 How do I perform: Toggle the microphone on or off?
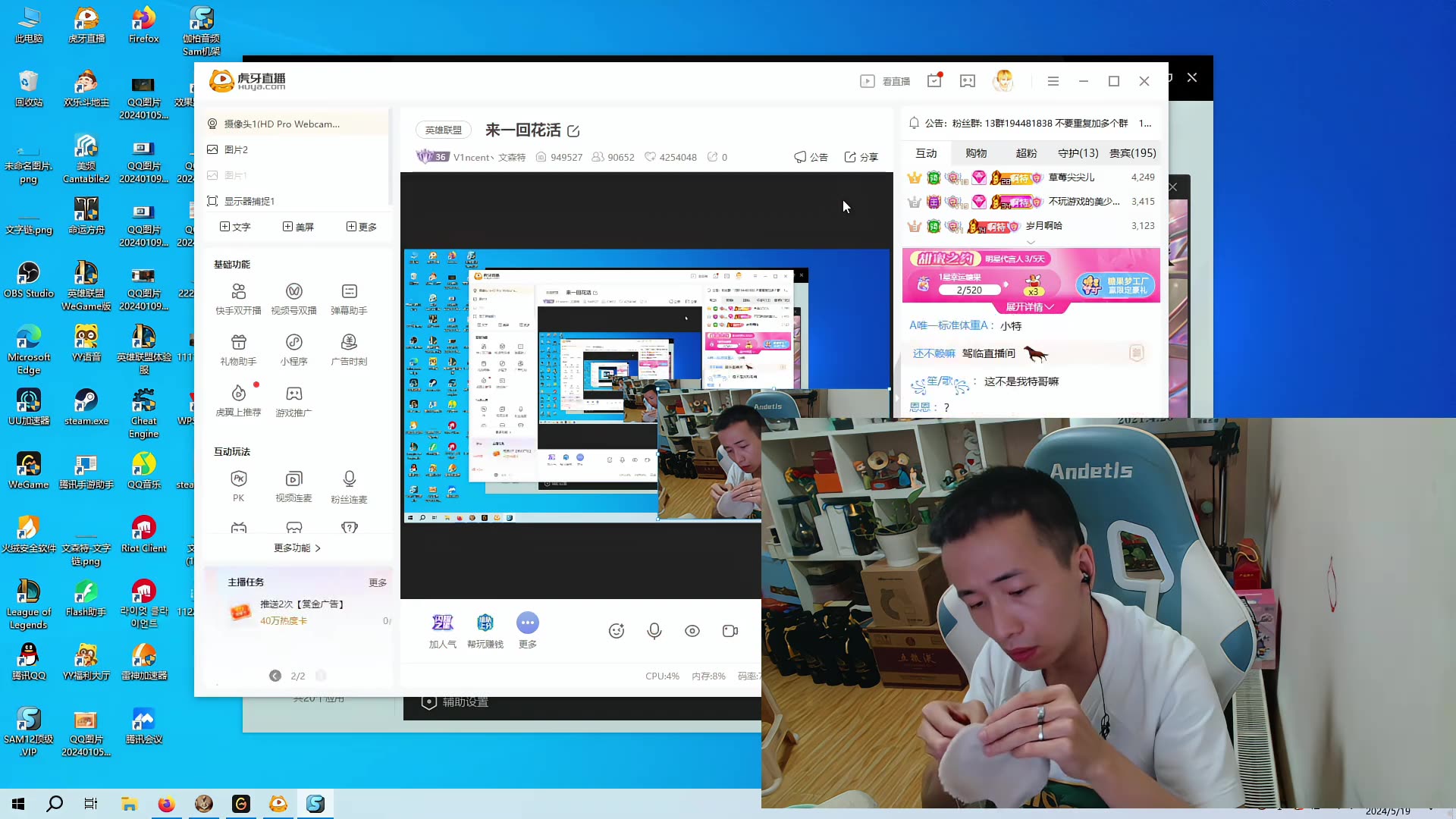pos(654,630)
